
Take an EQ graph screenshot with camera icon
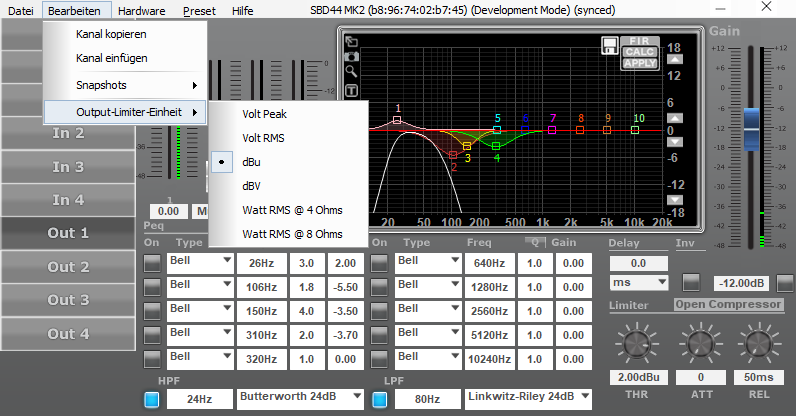click(x=351, y=57)
